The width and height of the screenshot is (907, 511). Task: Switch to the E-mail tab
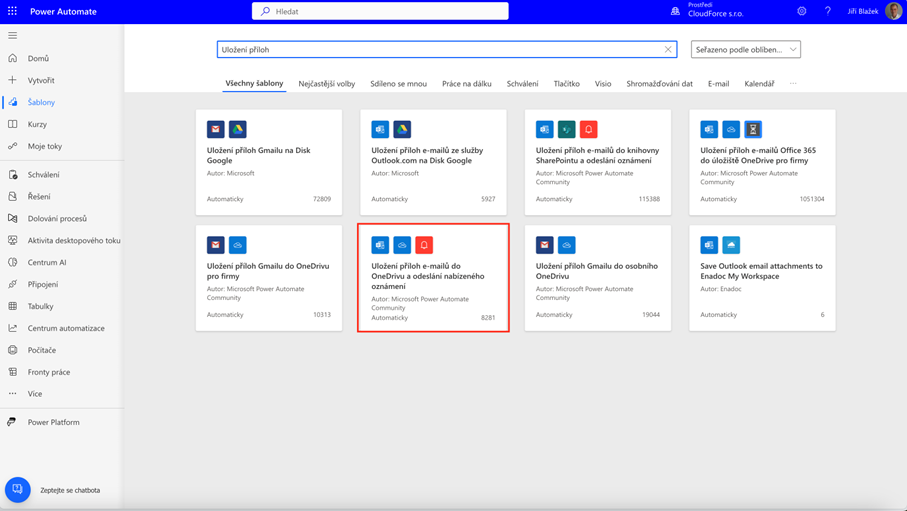(718, 84)
